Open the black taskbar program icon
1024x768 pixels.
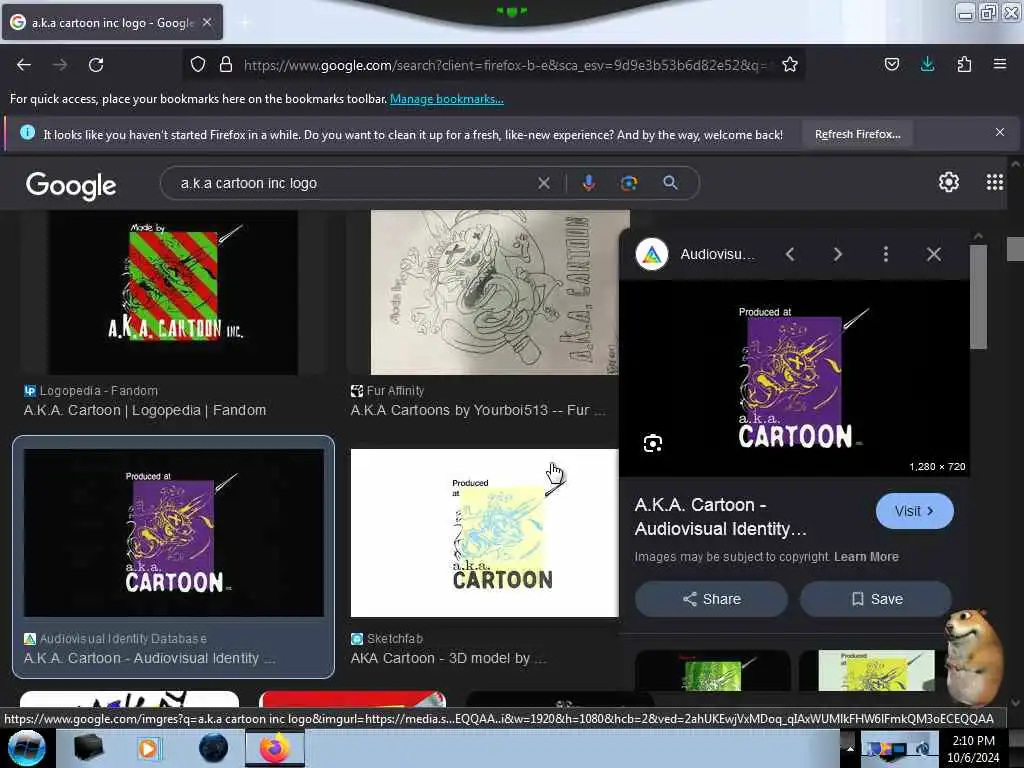pos(88,748)
